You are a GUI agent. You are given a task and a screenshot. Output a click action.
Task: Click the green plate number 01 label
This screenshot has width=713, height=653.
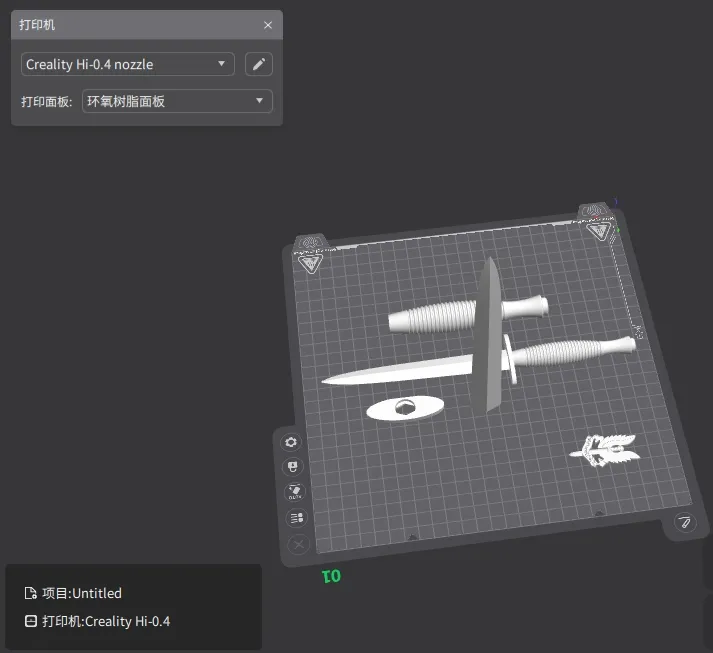(x=331, y=577)
